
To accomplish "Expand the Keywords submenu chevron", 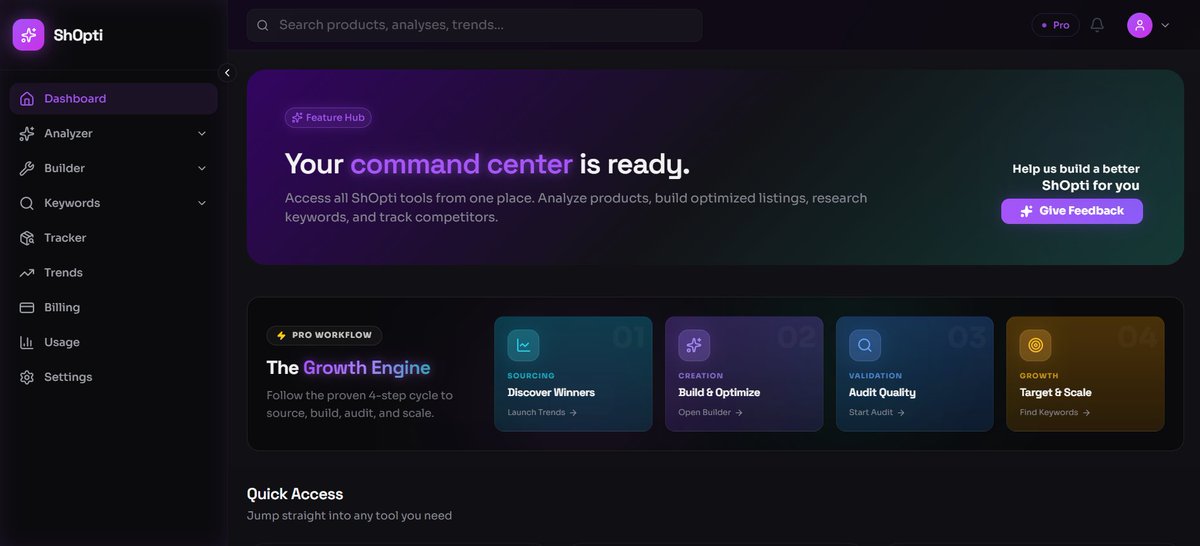I will 202,203.
